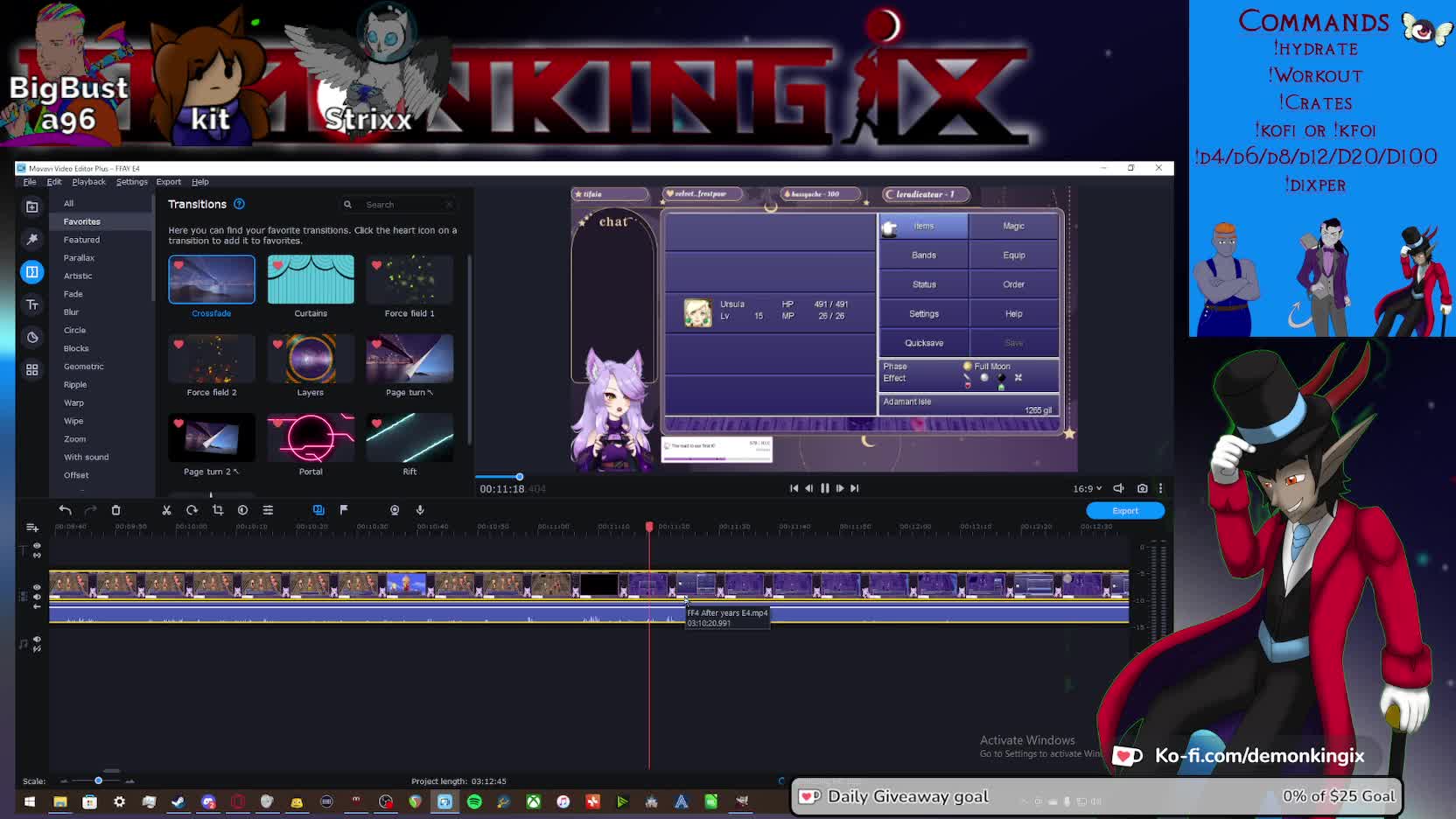Viewport: 1456px width, 819px height.
Task: Open the More tools grid icon
Action: coord(32,370)
